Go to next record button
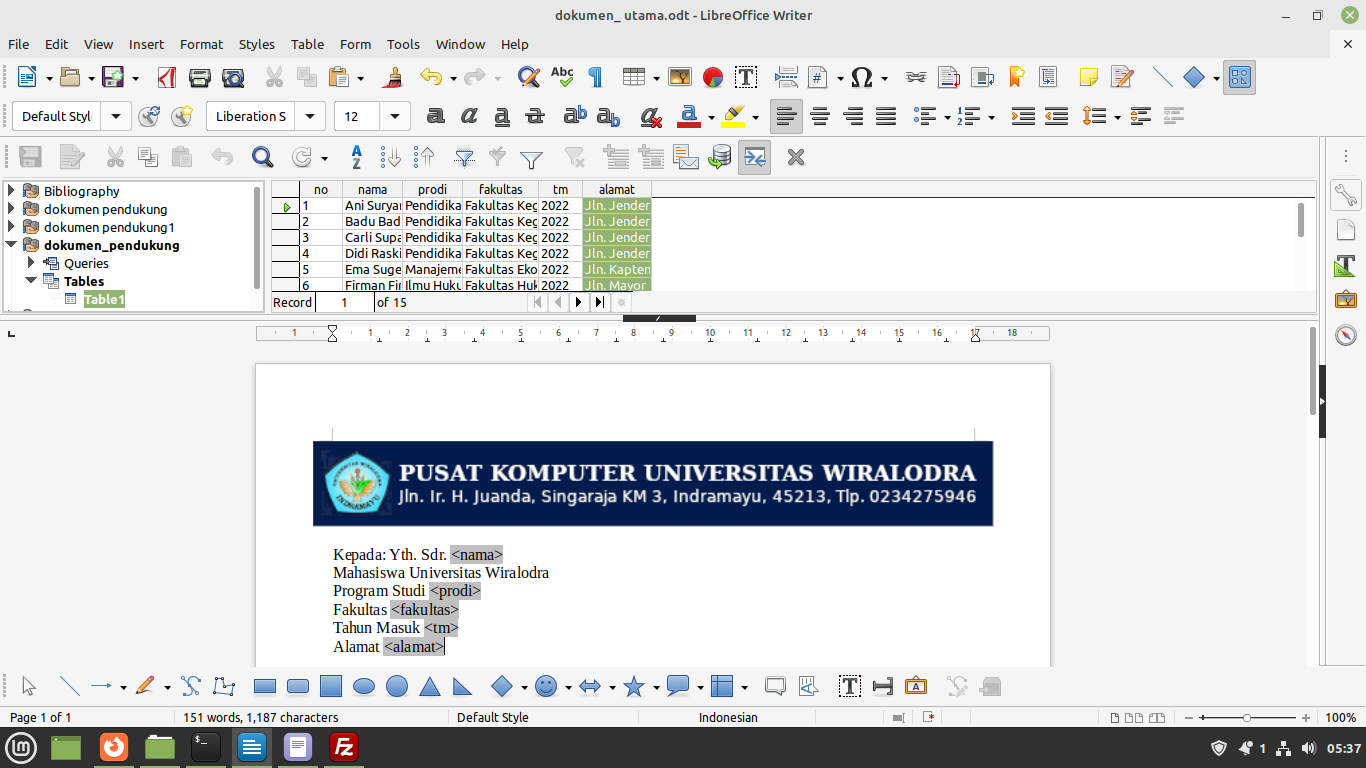This screenshot has width=1366, height=768. [579, 302]
